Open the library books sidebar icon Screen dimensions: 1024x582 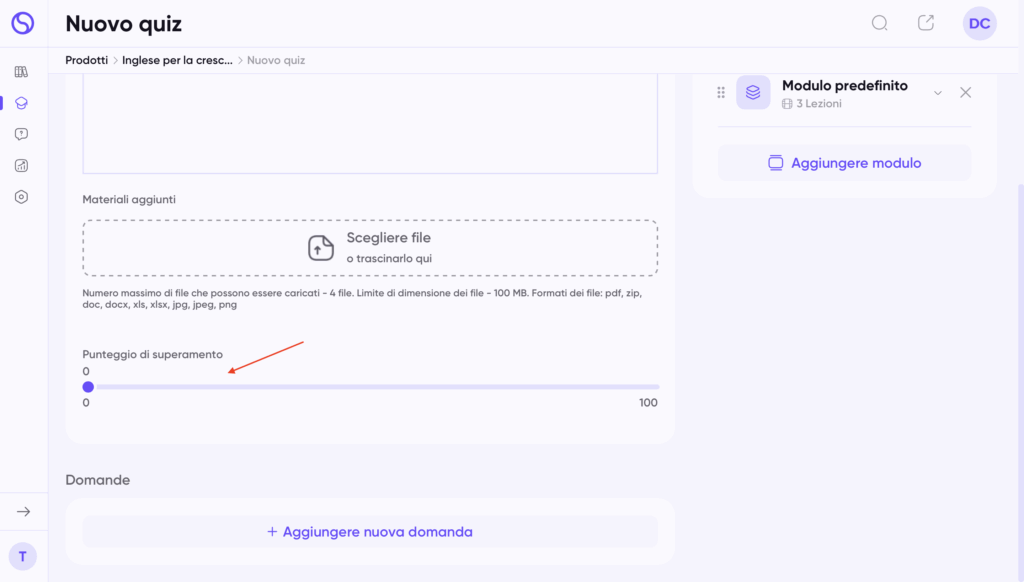(22, 72)
